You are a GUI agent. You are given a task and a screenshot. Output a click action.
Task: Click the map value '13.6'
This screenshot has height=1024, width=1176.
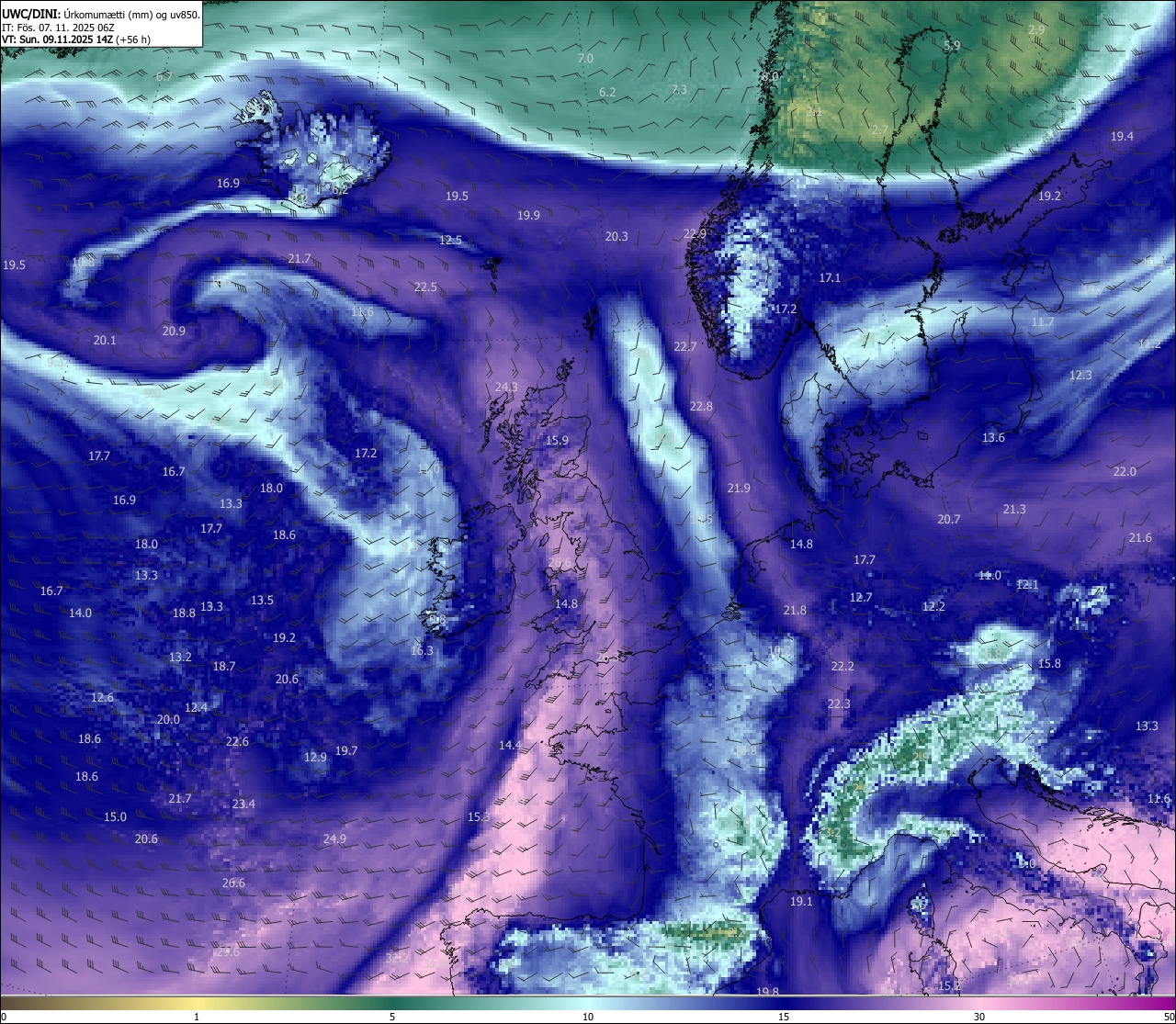(993, 437)
